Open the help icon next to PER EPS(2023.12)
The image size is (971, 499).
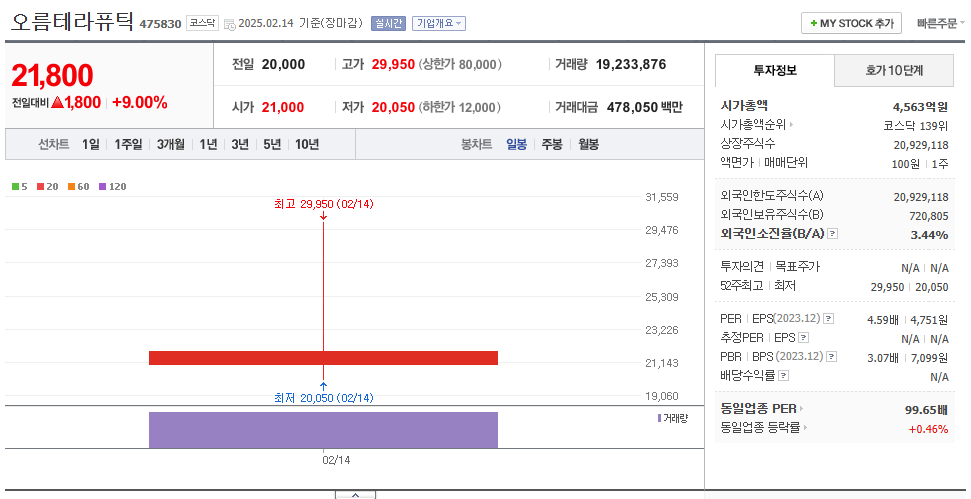pos(829,319)
